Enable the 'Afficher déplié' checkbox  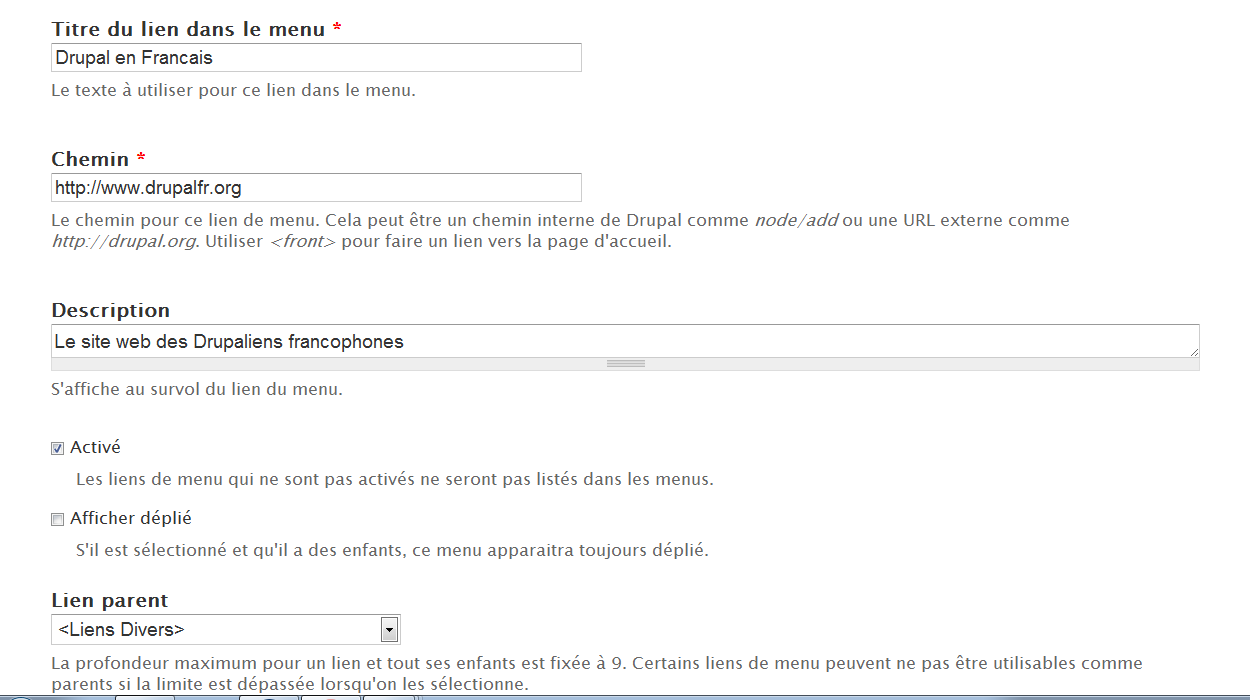(58, 520)
